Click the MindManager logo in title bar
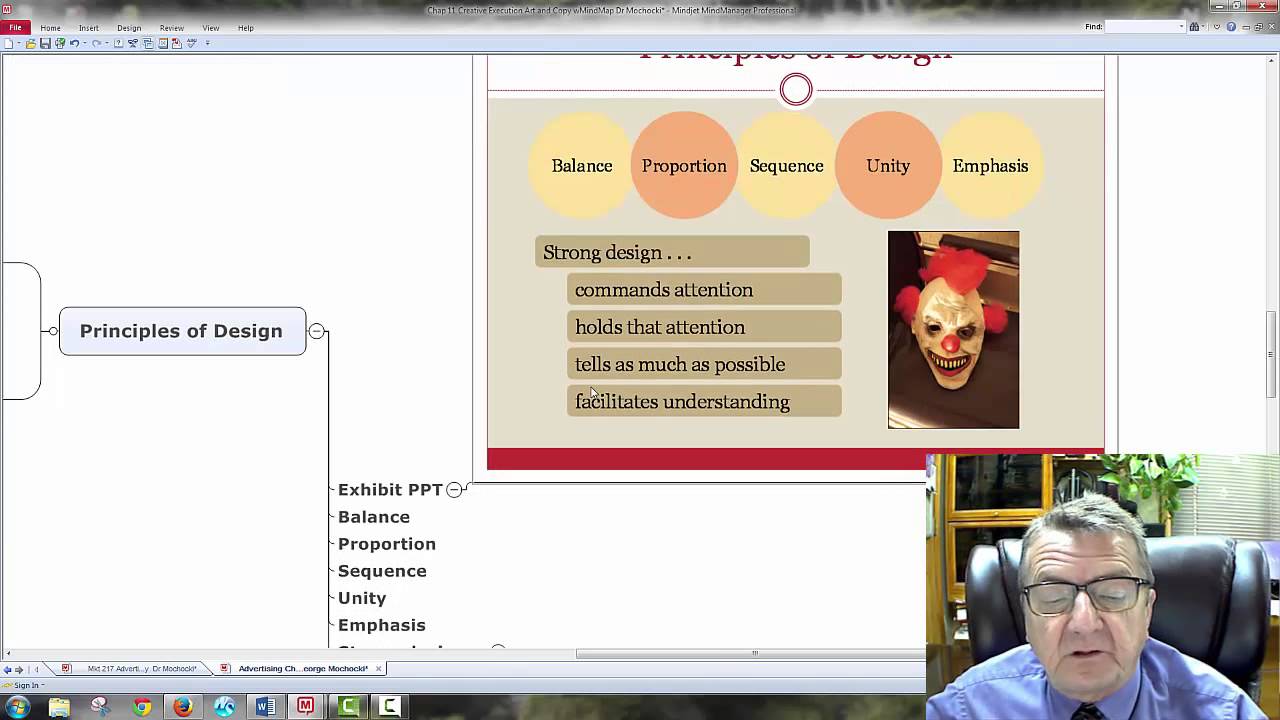The image size is (1280, 720). tap(6, 10)
